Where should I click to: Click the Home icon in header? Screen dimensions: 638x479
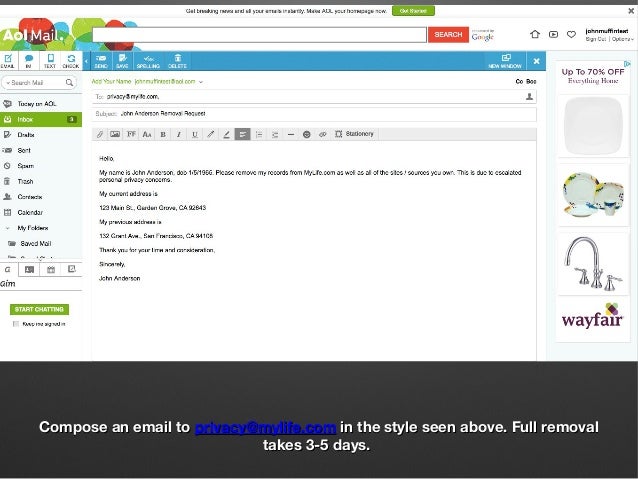click(535, 35)
